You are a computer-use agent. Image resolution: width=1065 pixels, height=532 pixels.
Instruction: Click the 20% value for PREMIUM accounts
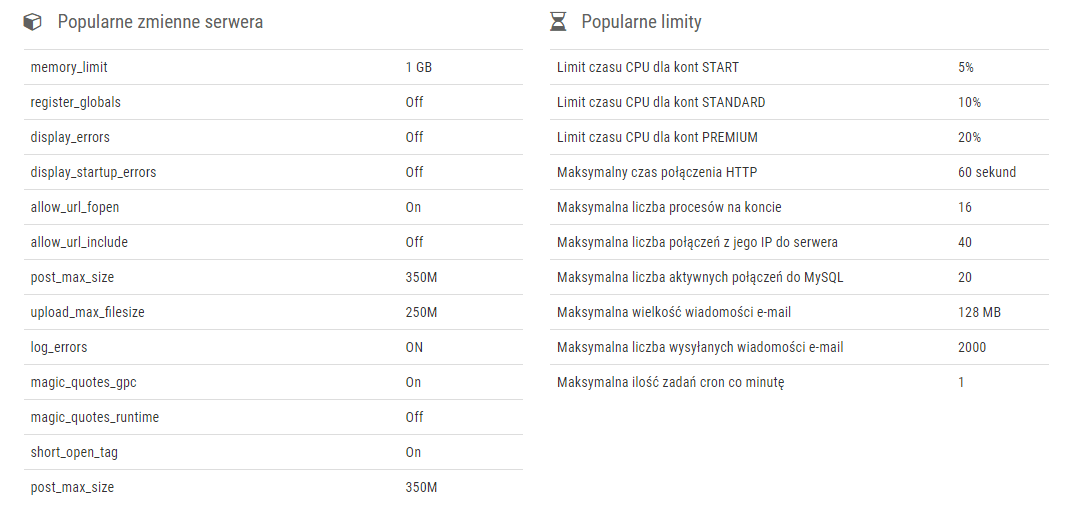969,137
